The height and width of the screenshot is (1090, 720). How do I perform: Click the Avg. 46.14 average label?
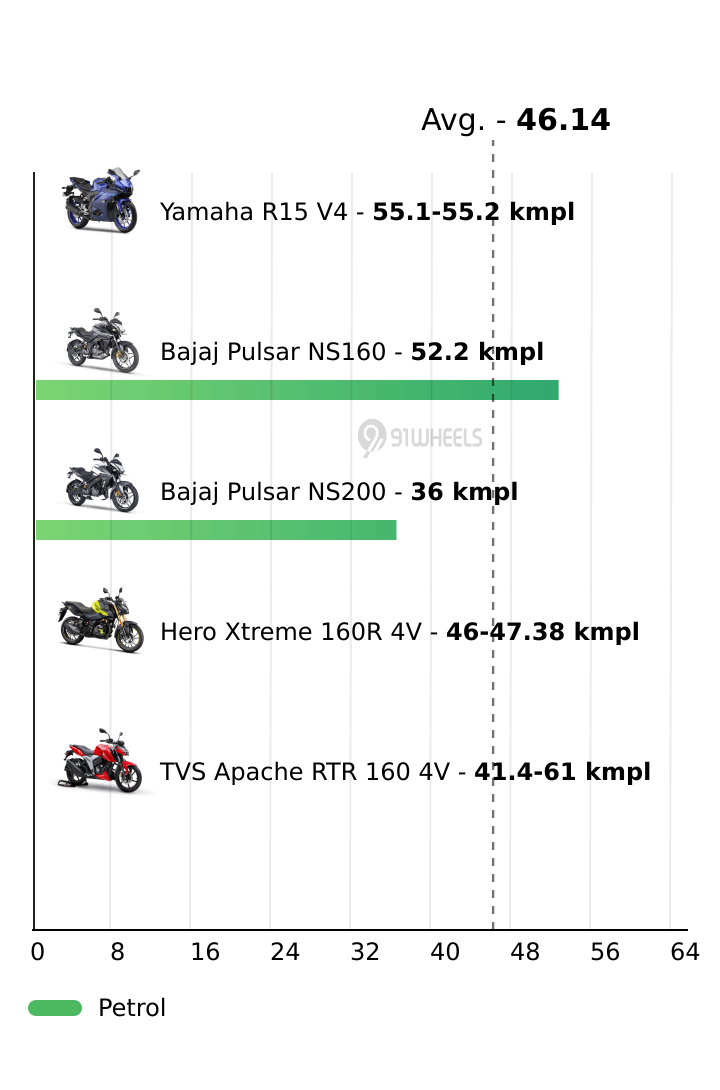click(x=515, y=120)
